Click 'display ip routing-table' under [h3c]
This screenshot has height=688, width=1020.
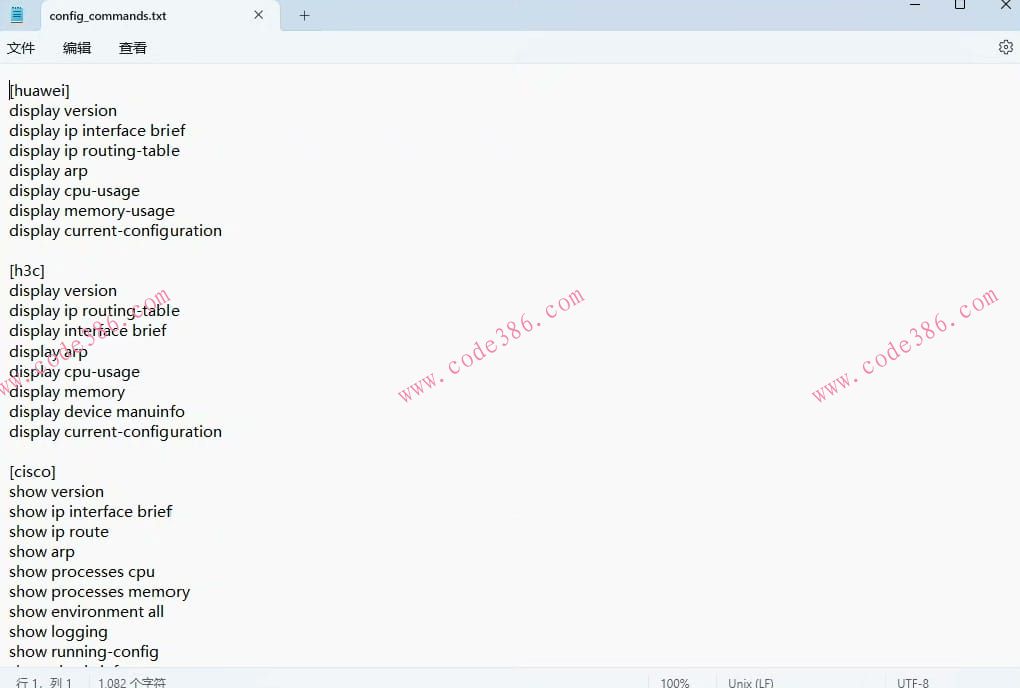pos(94,311)
